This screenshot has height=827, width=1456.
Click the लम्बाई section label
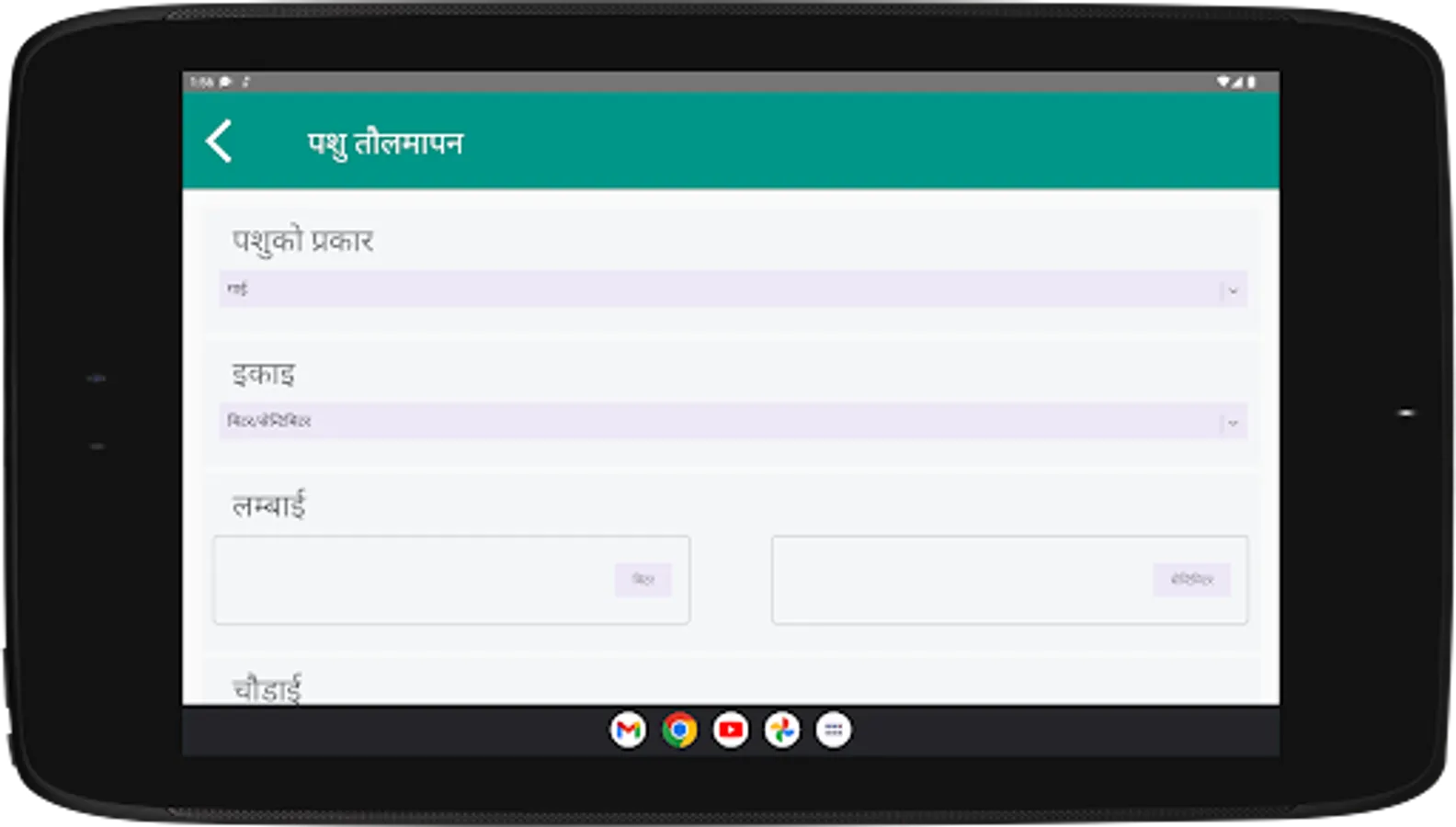pos(268,504)
